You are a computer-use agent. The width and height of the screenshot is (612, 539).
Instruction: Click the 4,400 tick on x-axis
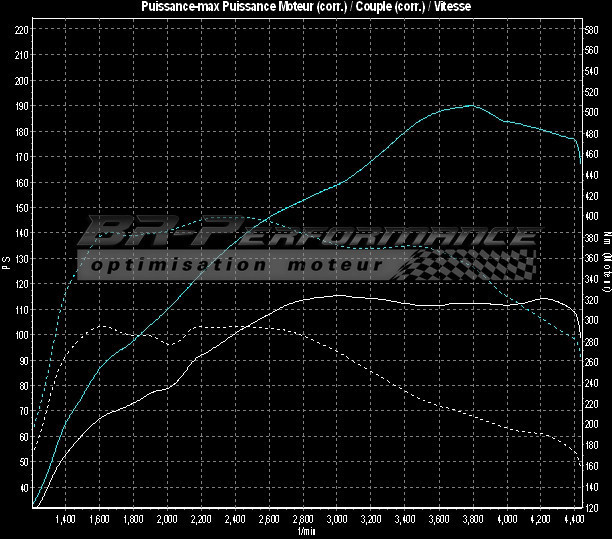(x=574, y=520)
